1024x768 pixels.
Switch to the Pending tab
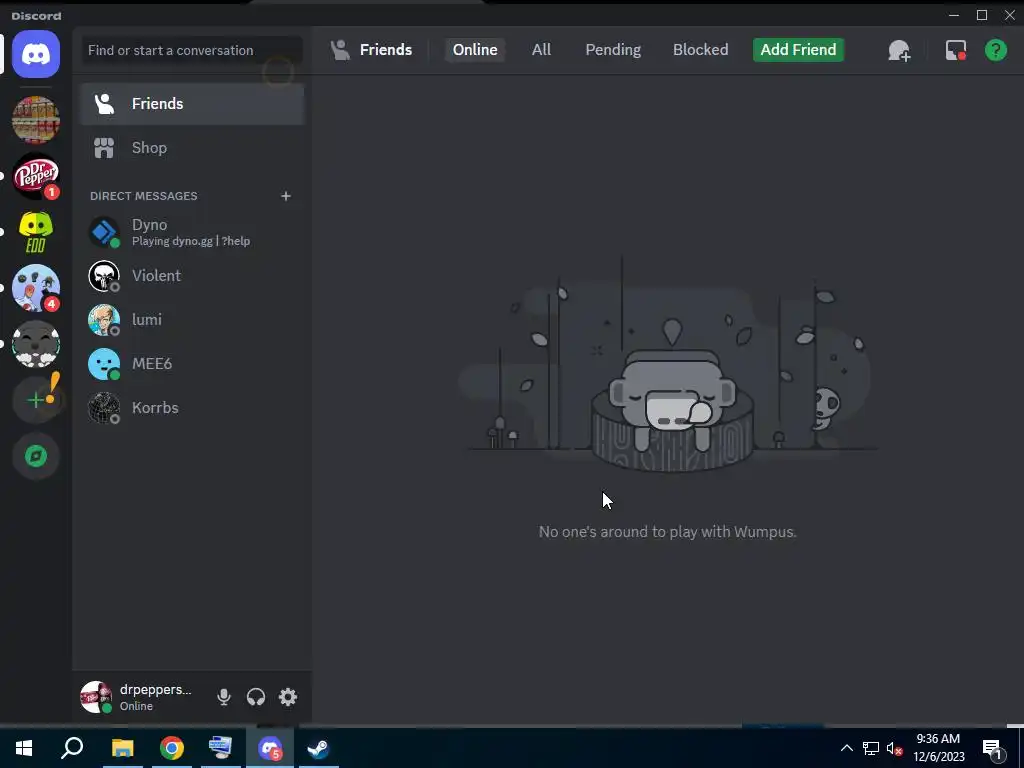pos(613,50)
